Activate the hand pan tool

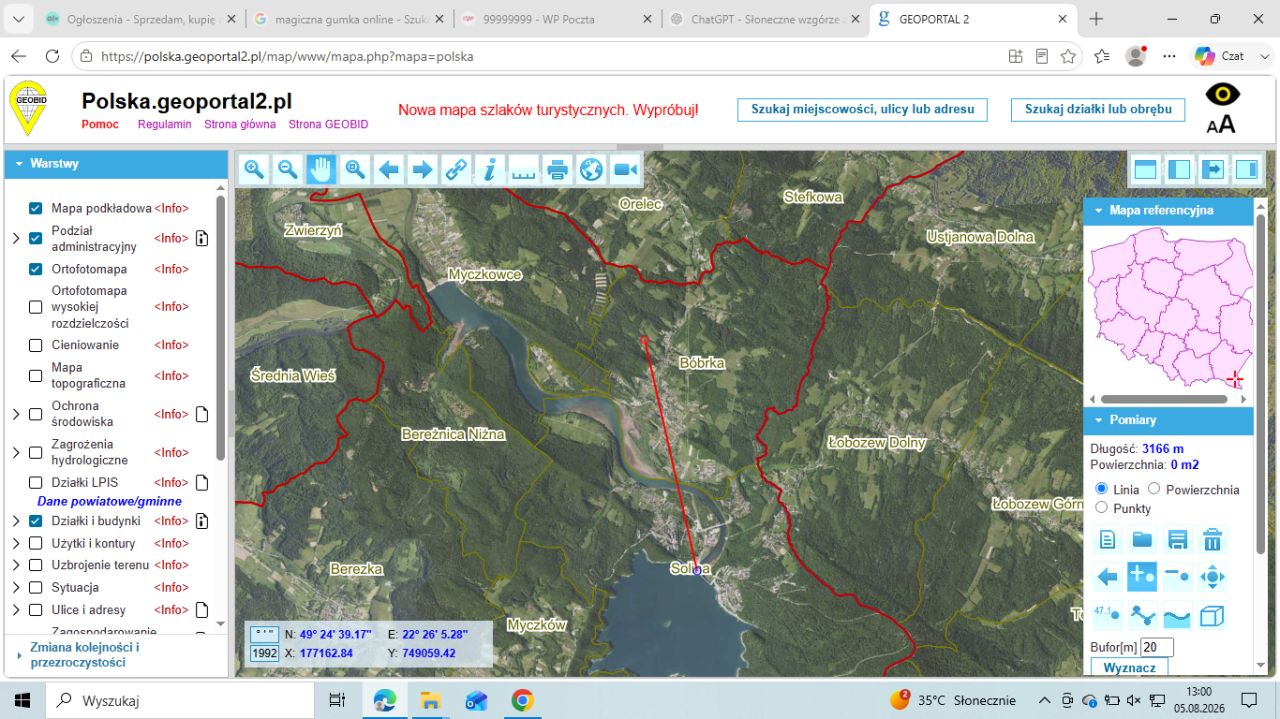tap(321, 170)
